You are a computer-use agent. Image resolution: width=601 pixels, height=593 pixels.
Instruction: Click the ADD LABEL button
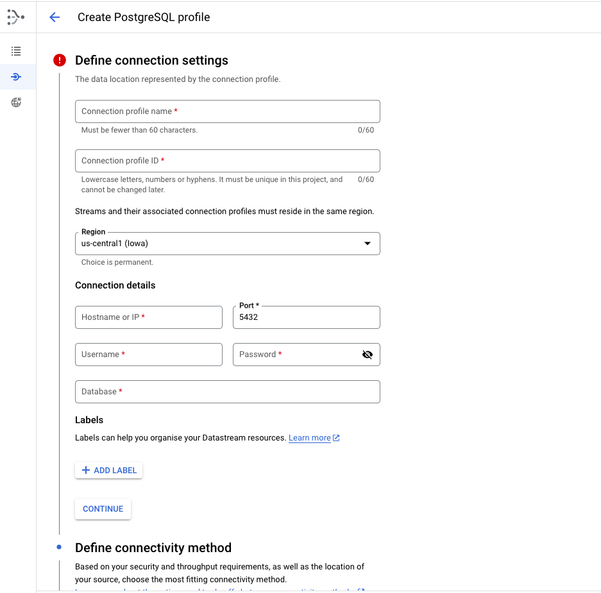[x=109, y=470]
